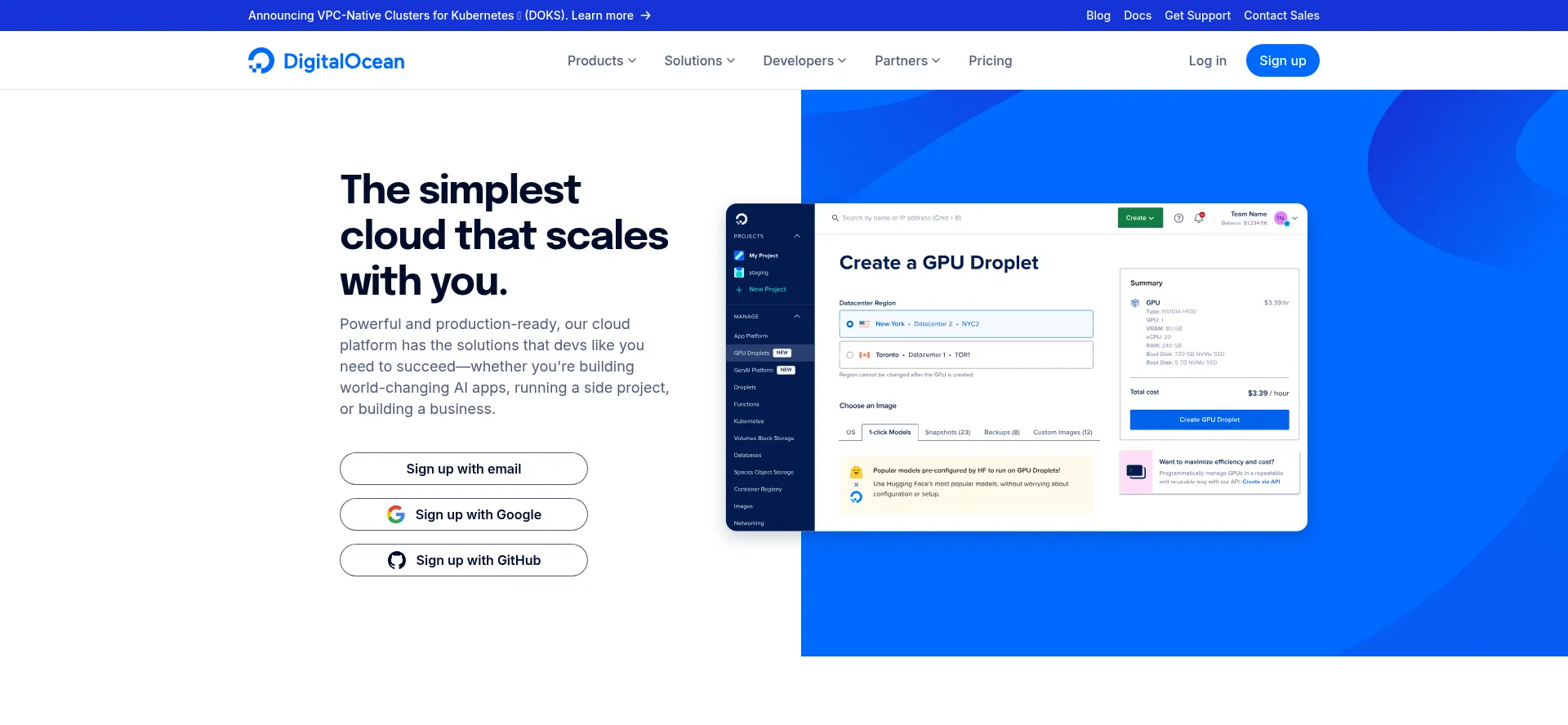Open the Pricing page
The width and height of the screenshot is (1568, 725).
pyautogui.click(x=991, y=60)
